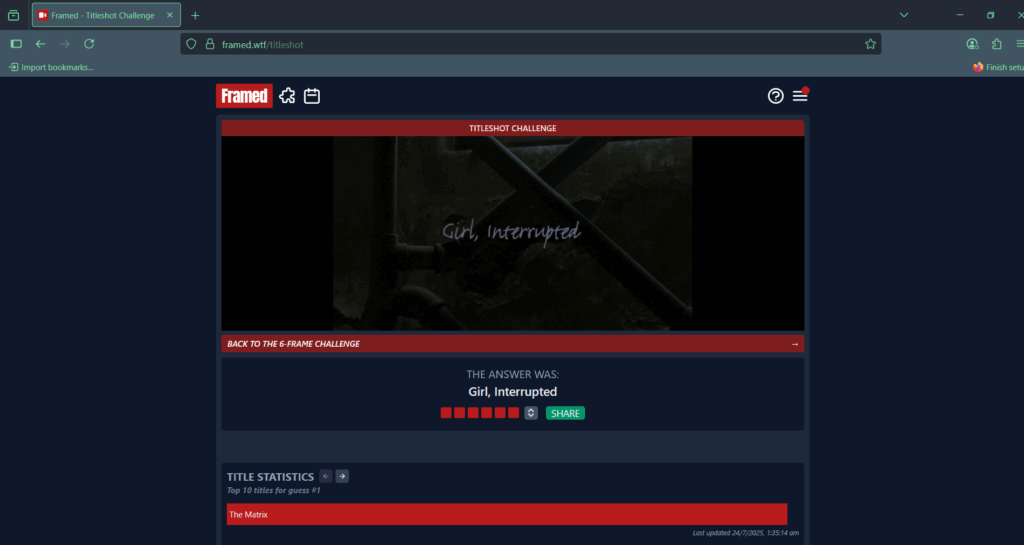Image resolution: width=1024 pixels, height=545 pixels.
Task: Click the Framed logo
Action: tap(244, 96)
